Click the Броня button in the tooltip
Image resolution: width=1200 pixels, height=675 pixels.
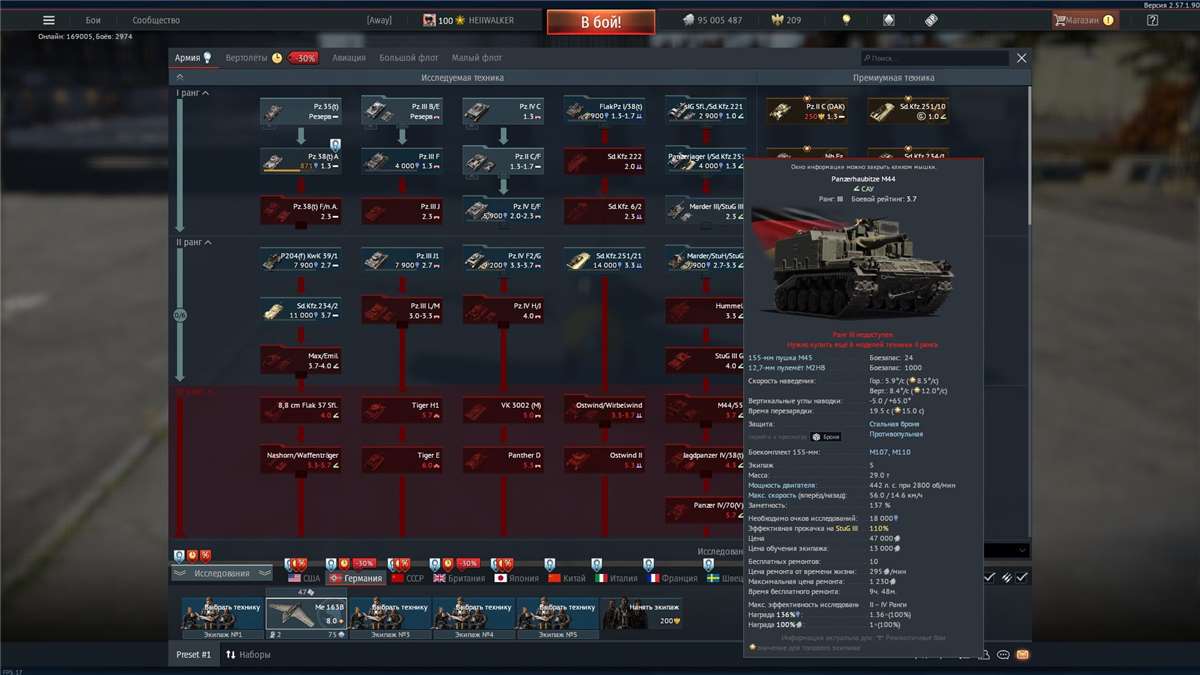pyautogui.click(x=826, y=436)
